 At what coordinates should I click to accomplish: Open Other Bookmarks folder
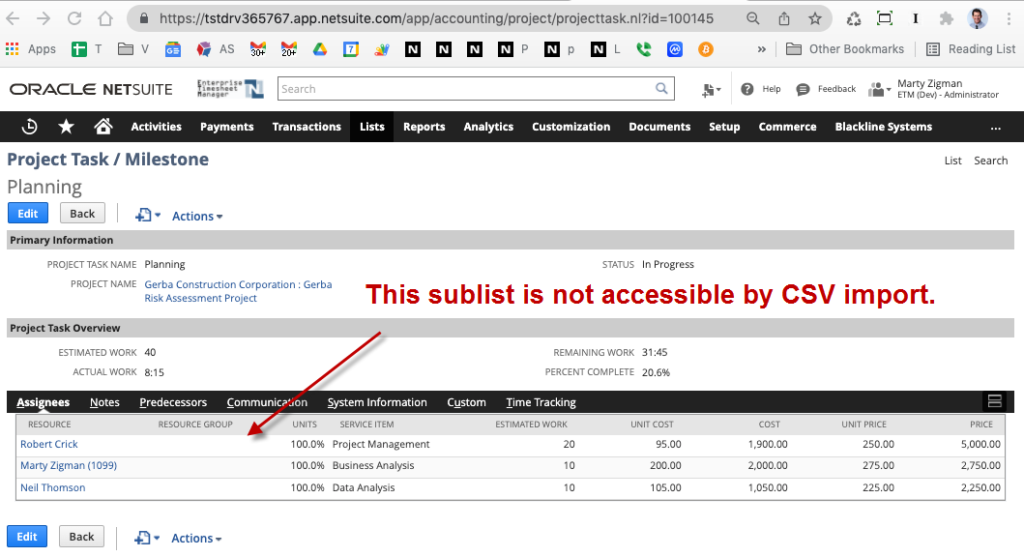pos(844,49)
